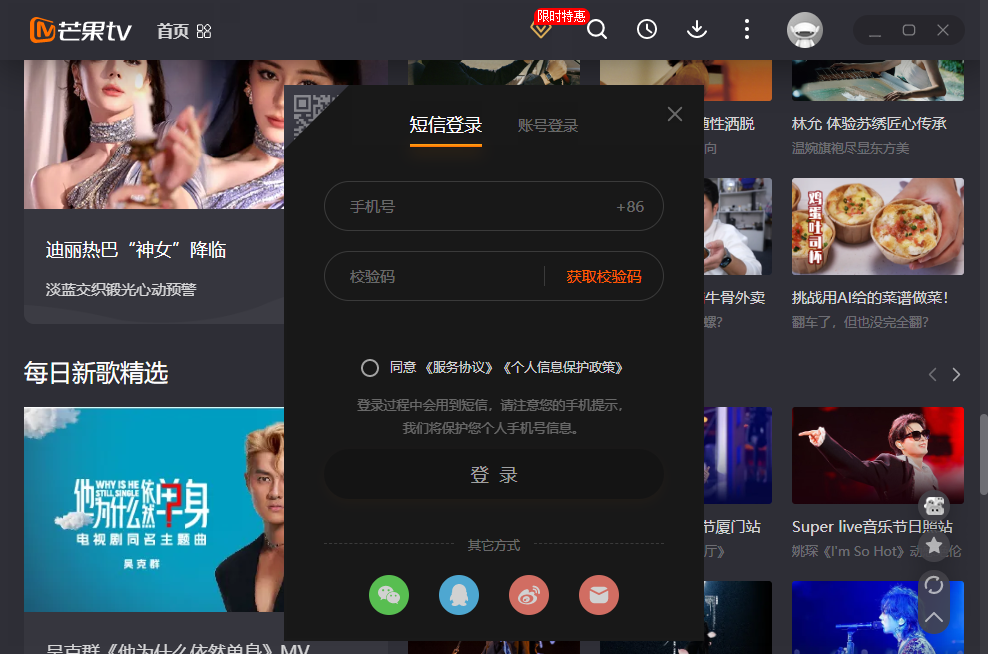Click the page vertical scrollbar thumb

(983, 454)
